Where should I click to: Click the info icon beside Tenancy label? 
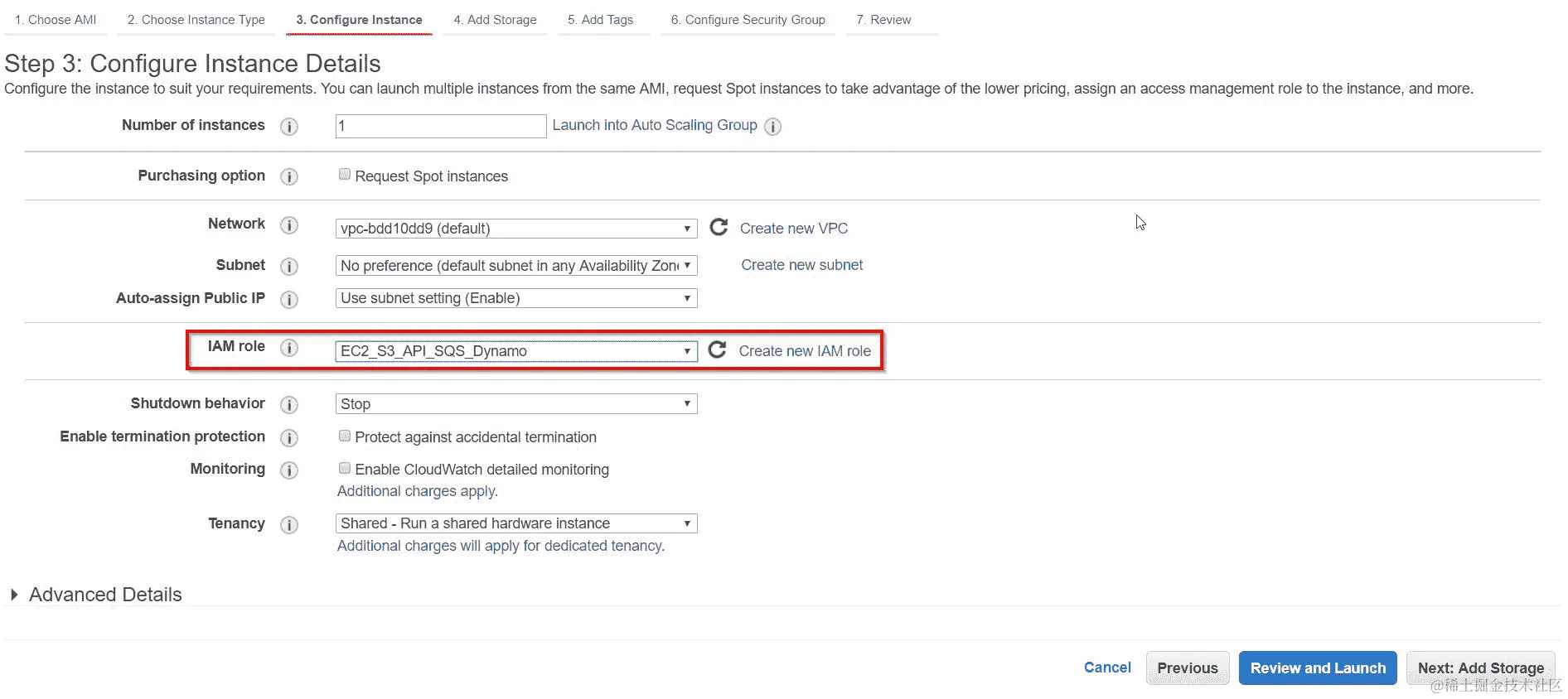[x=288, y=525]
